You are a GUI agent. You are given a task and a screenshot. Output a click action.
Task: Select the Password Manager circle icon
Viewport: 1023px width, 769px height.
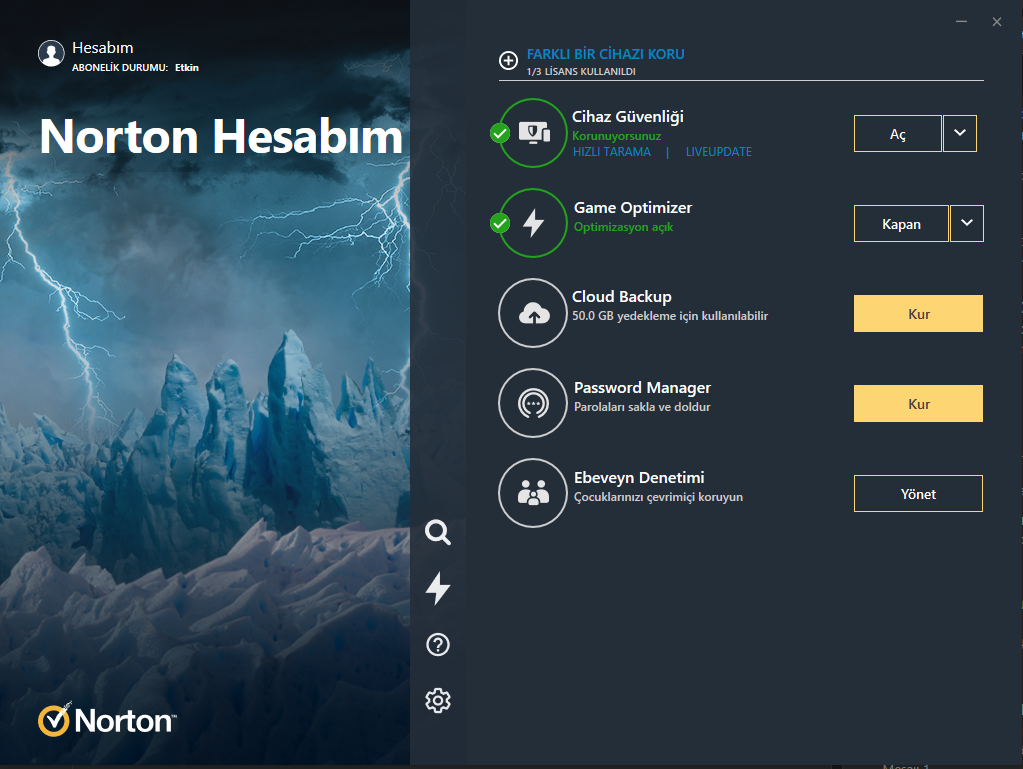coord(533,403)
